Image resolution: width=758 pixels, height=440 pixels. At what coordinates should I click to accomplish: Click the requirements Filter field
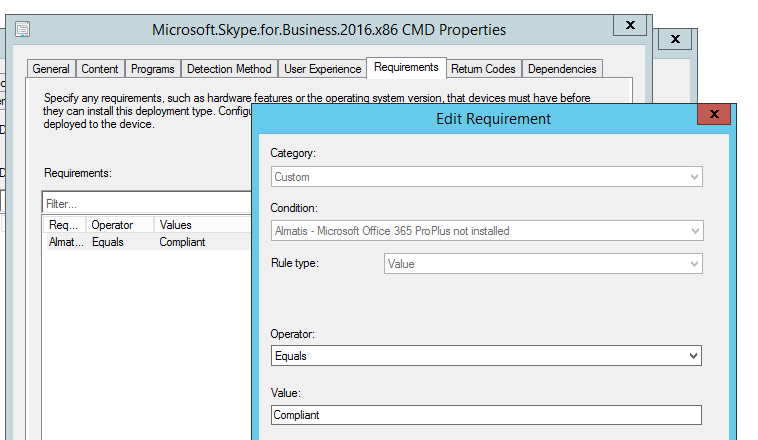(147, 204)
